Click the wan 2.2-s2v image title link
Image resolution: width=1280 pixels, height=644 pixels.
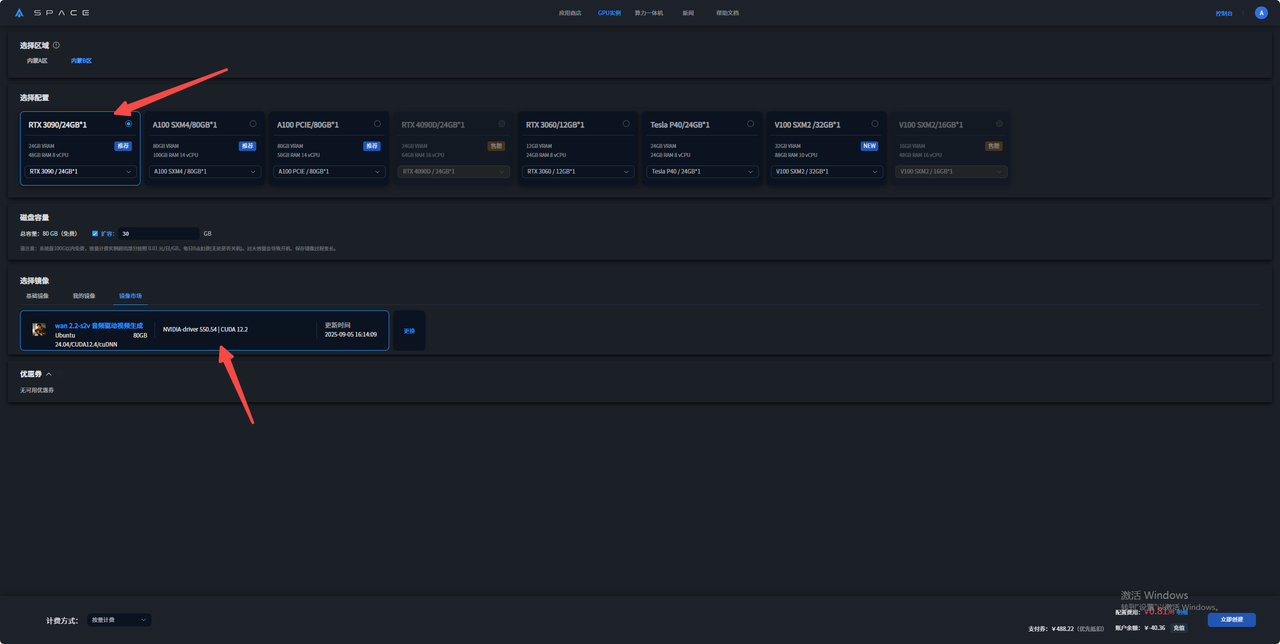pyautogui.click(x=99, y=326)
